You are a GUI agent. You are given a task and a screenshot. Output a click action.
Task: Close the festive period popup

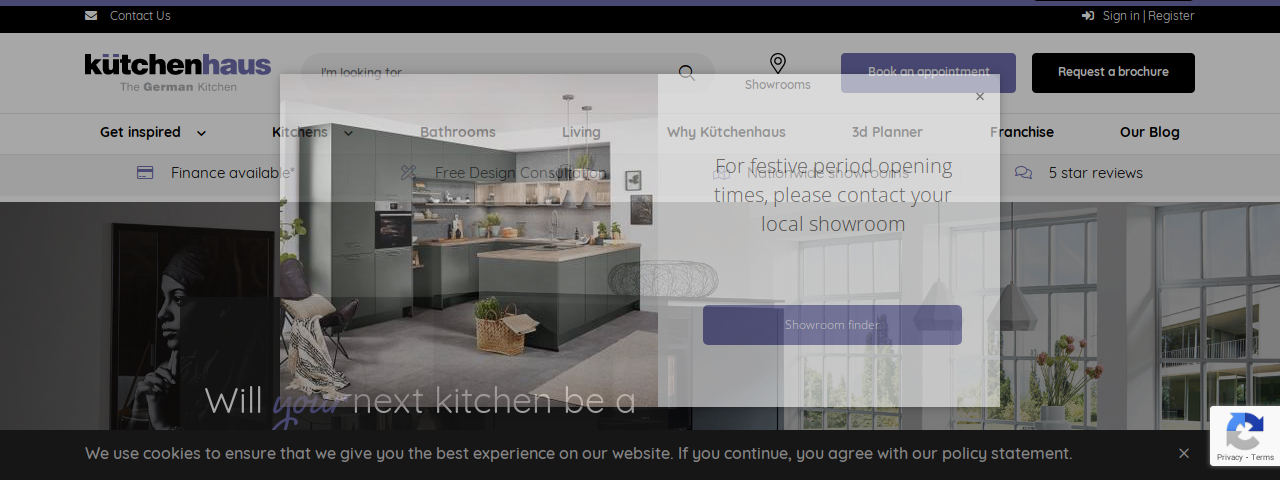tap(980, 97)
